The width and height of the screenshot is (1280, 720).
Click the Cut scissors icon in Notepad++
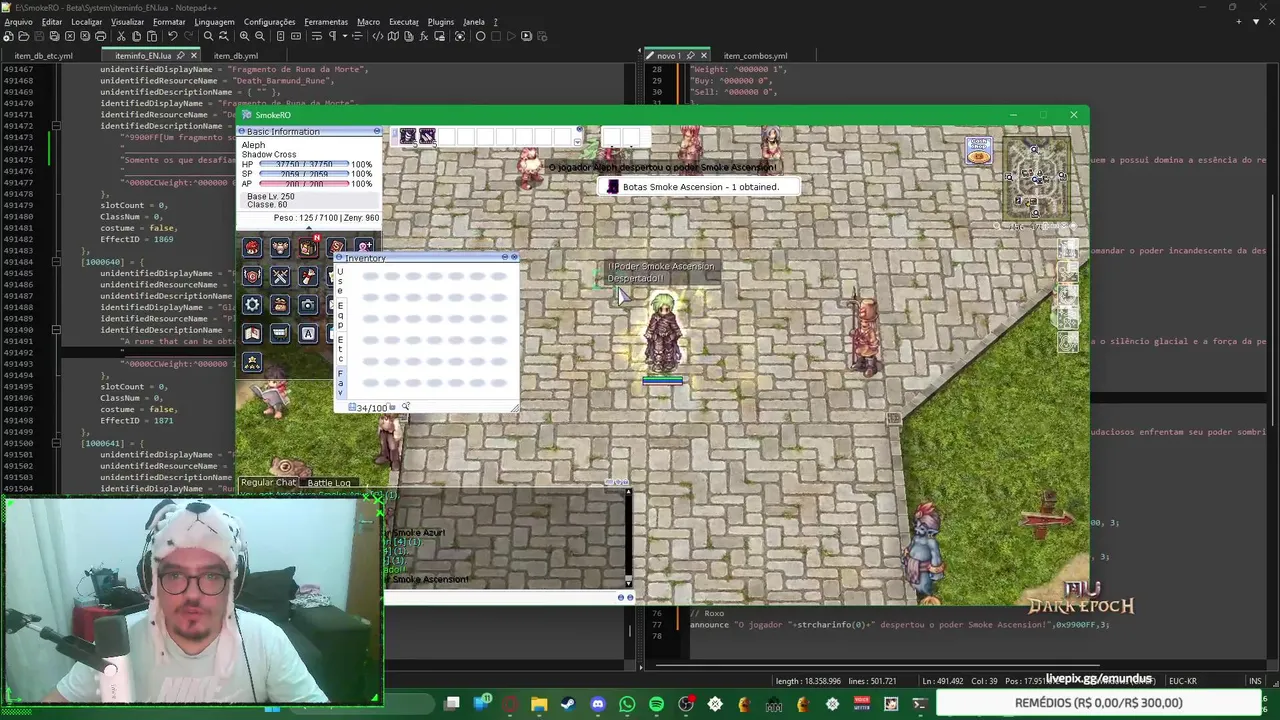(120, 36)
